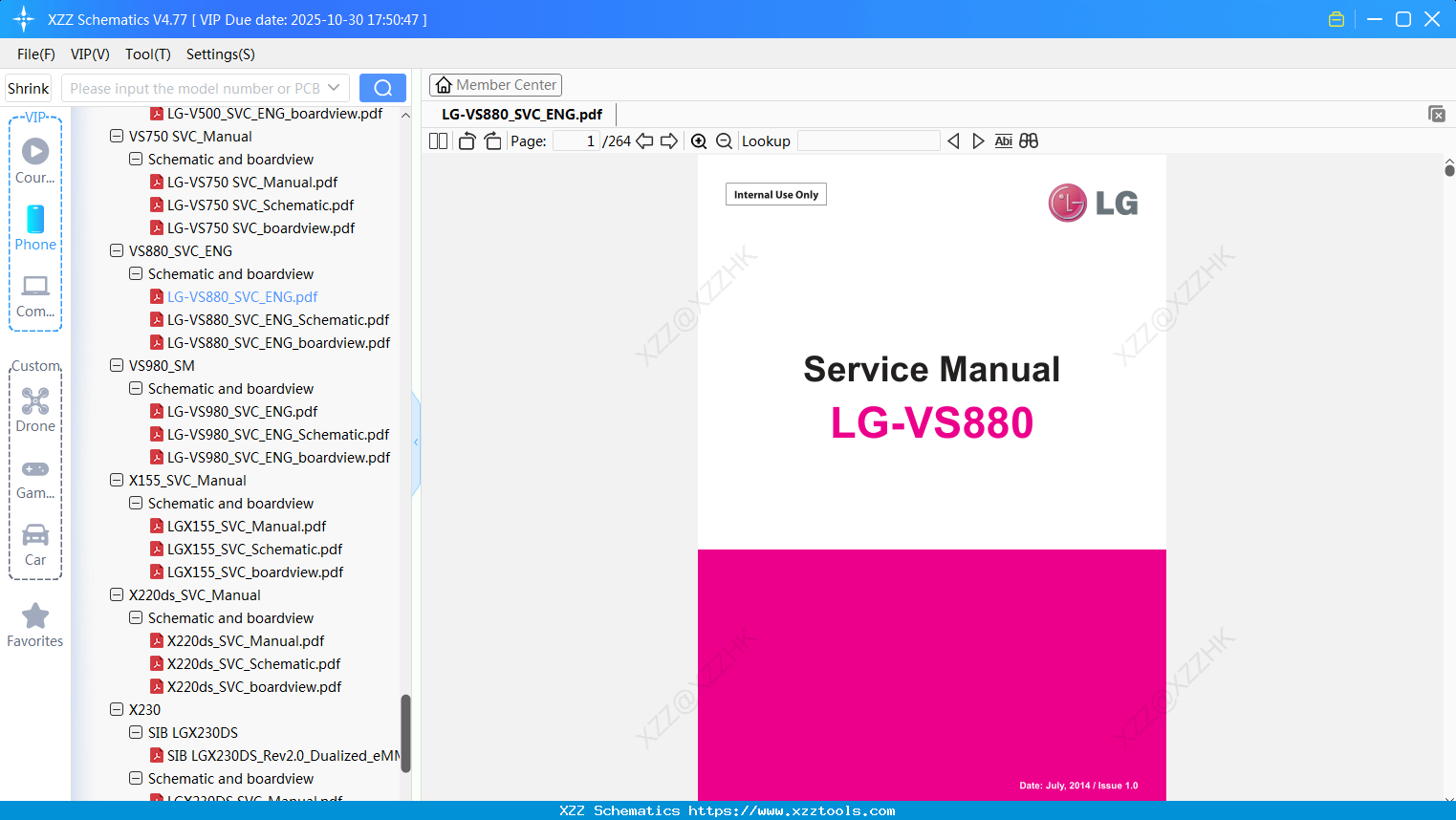This screenshot has width=1456, height=820.
Task: Open the model number dropdown in search box
Action: (x=336, y=87)
